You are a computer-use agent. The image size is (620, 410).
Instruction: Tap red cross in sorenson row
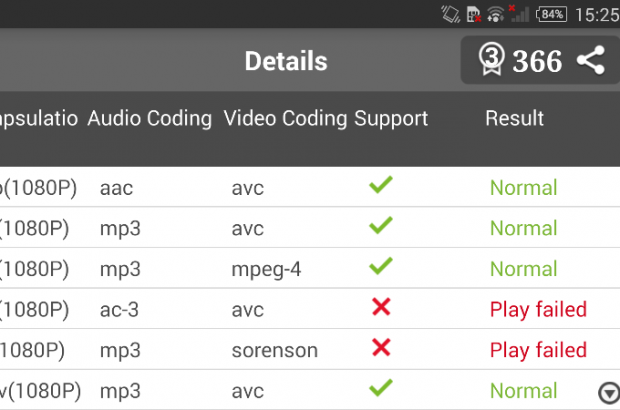click(380, 349)
